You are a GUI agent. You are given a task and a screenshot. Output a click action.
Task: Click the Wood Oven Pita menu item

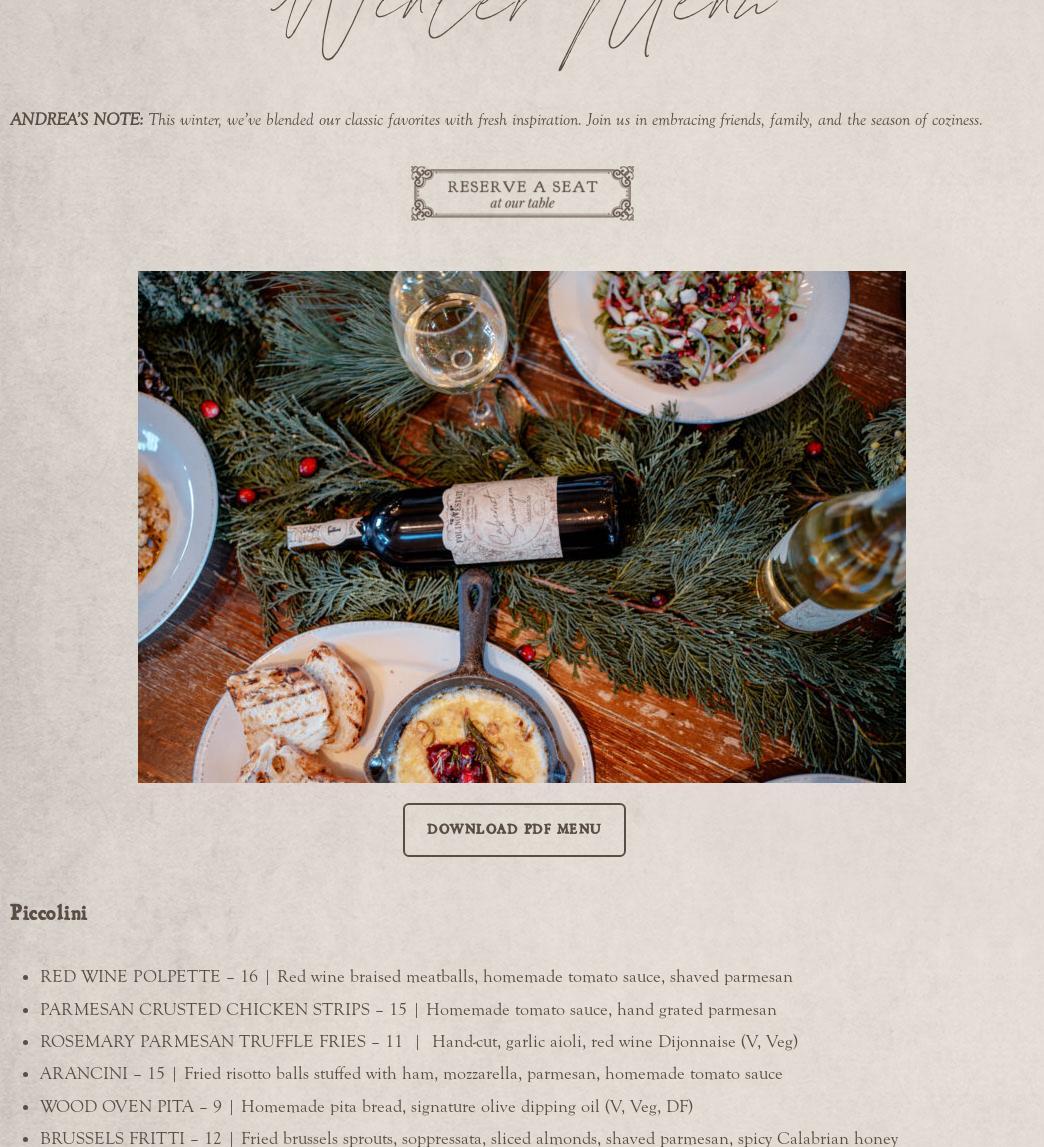[x=367, y=1107]
